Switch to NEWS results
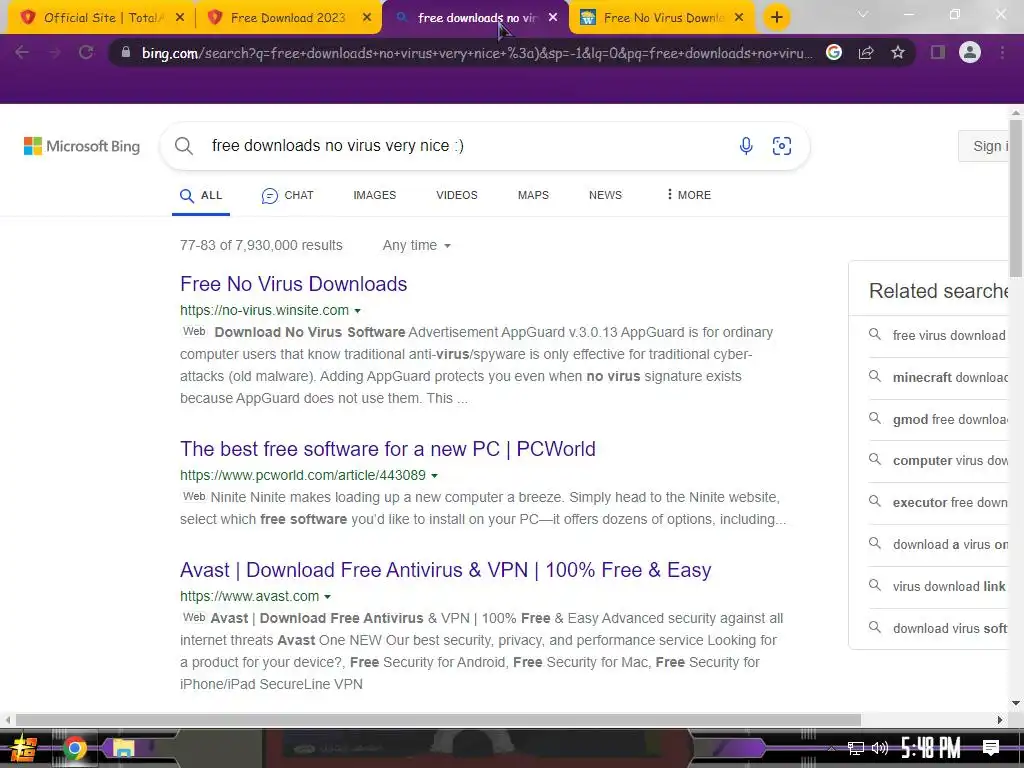 (x=605, y=195)
